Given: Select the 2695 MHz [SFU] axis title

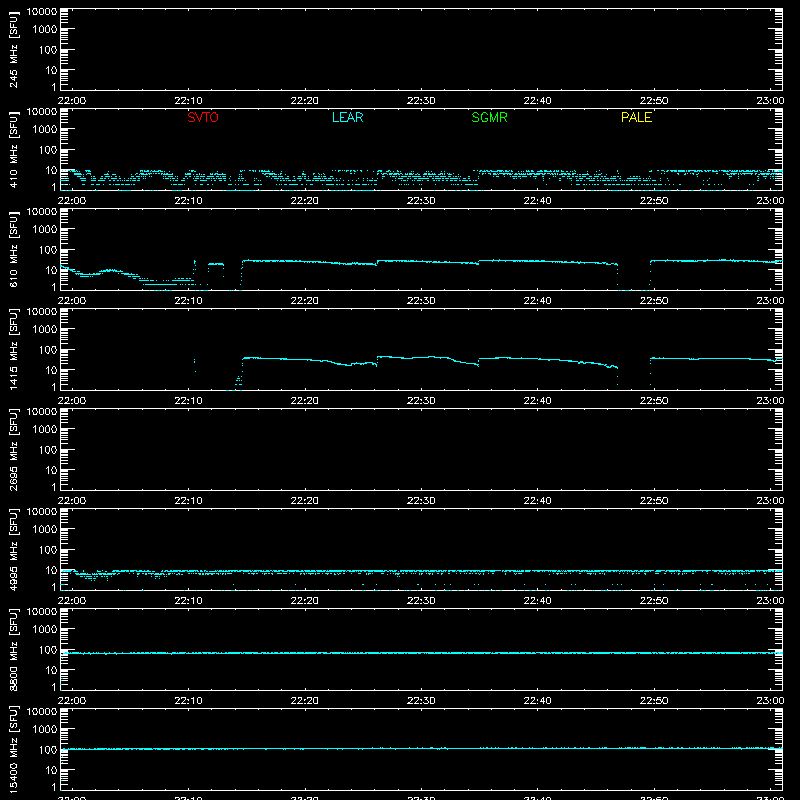Looking at the screenshot, I should (13, 449).
